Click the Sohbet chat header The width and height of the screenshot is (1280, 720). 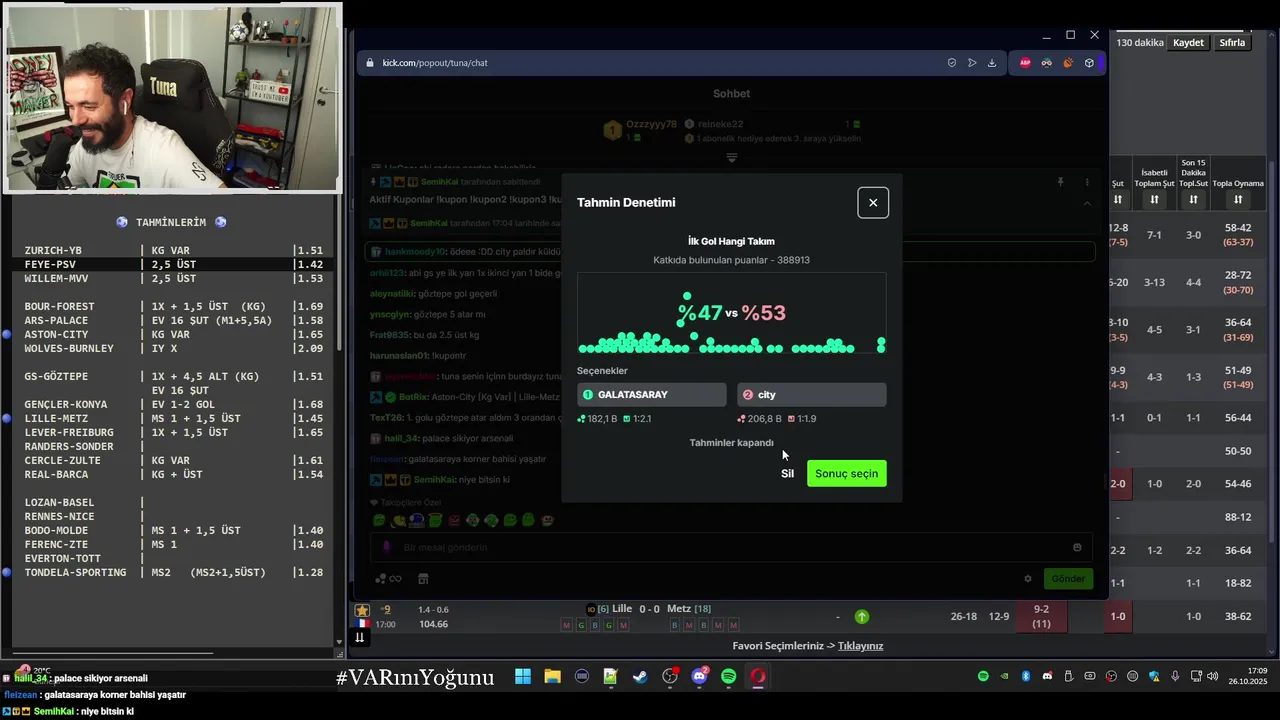point(732,94)
